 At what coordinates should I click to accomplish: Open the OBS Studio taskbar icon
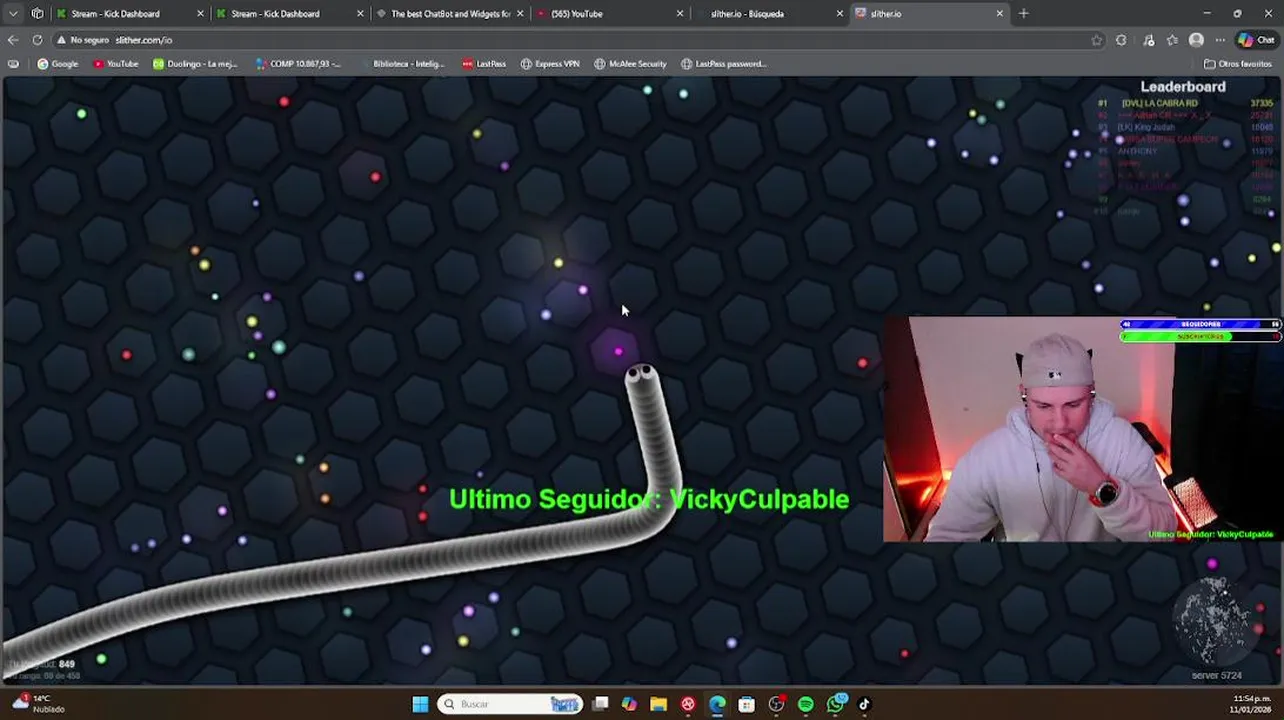click(x=776, y=704)
